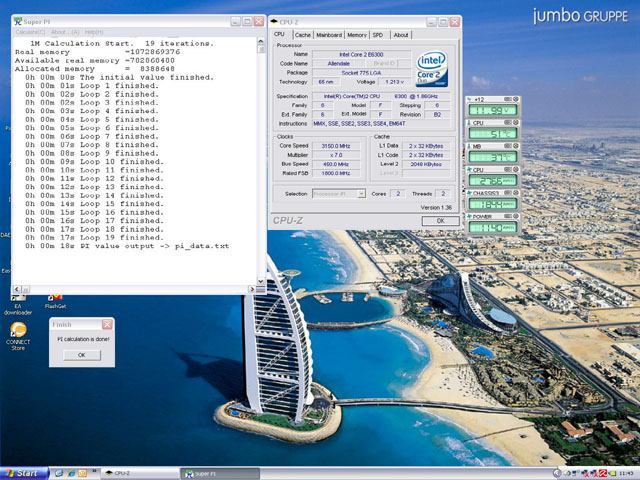Click the Super PI vertical scrollbar down arrow

[x=261, y=281]
